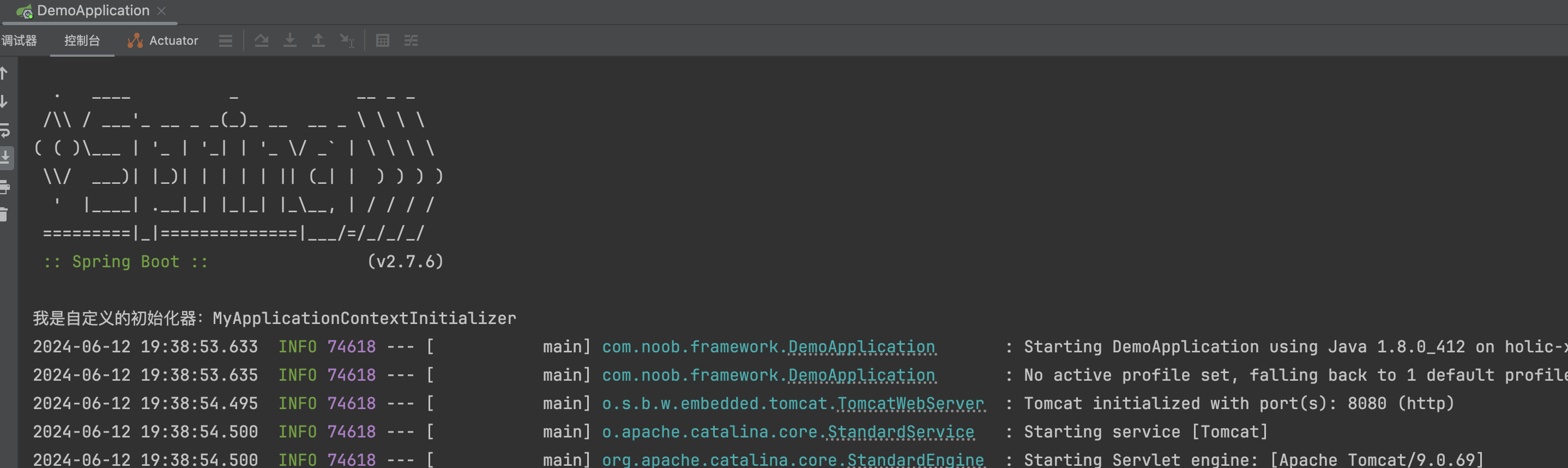1568x468 pixels.
Task: Click timestamp '2024-06-12 19:38:53.635'
Action: pos(146,375)
